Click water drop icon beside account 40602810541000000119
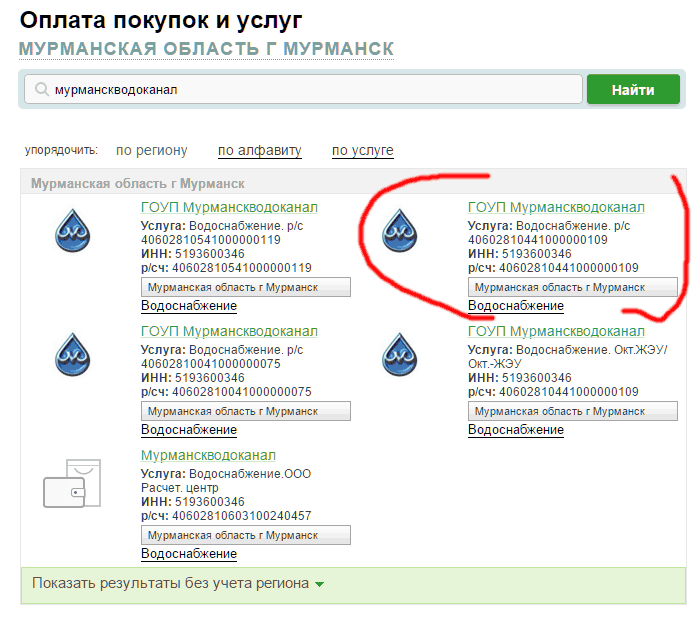The height and width of the screenshot is (618, 700). (72, 230)
